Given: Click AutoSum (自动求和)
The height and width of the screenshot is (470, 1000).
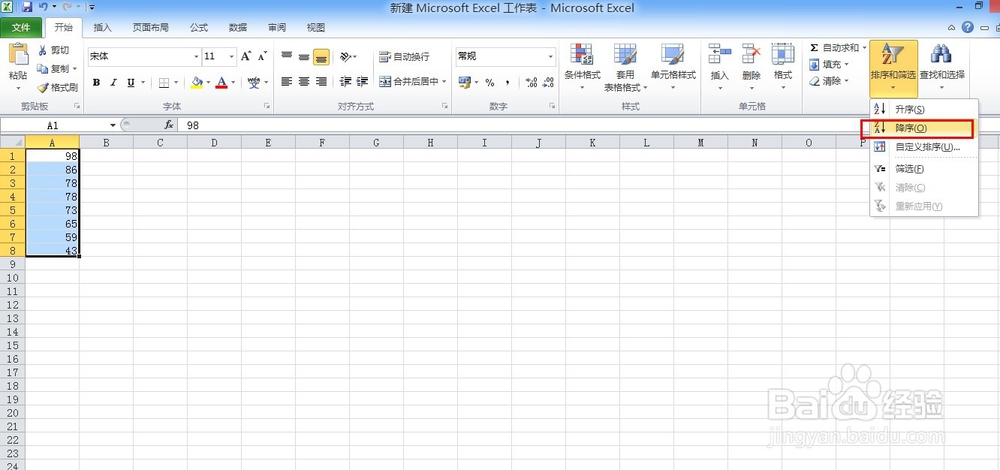Looking at the screenshot, I should pyautogui.click(x=835, y=48).
